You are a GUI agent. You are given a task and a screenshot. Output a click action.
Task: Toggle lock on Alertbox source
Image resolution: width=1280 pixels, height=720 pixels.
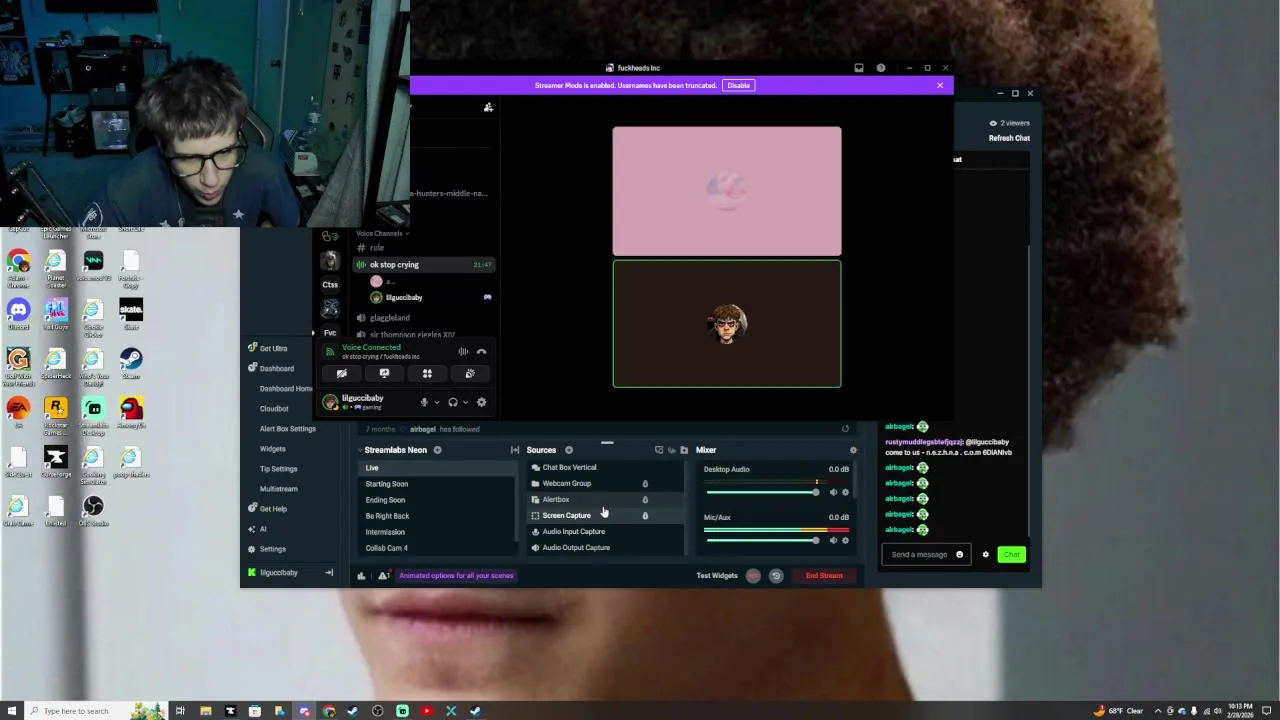click(x=645, y=500)
